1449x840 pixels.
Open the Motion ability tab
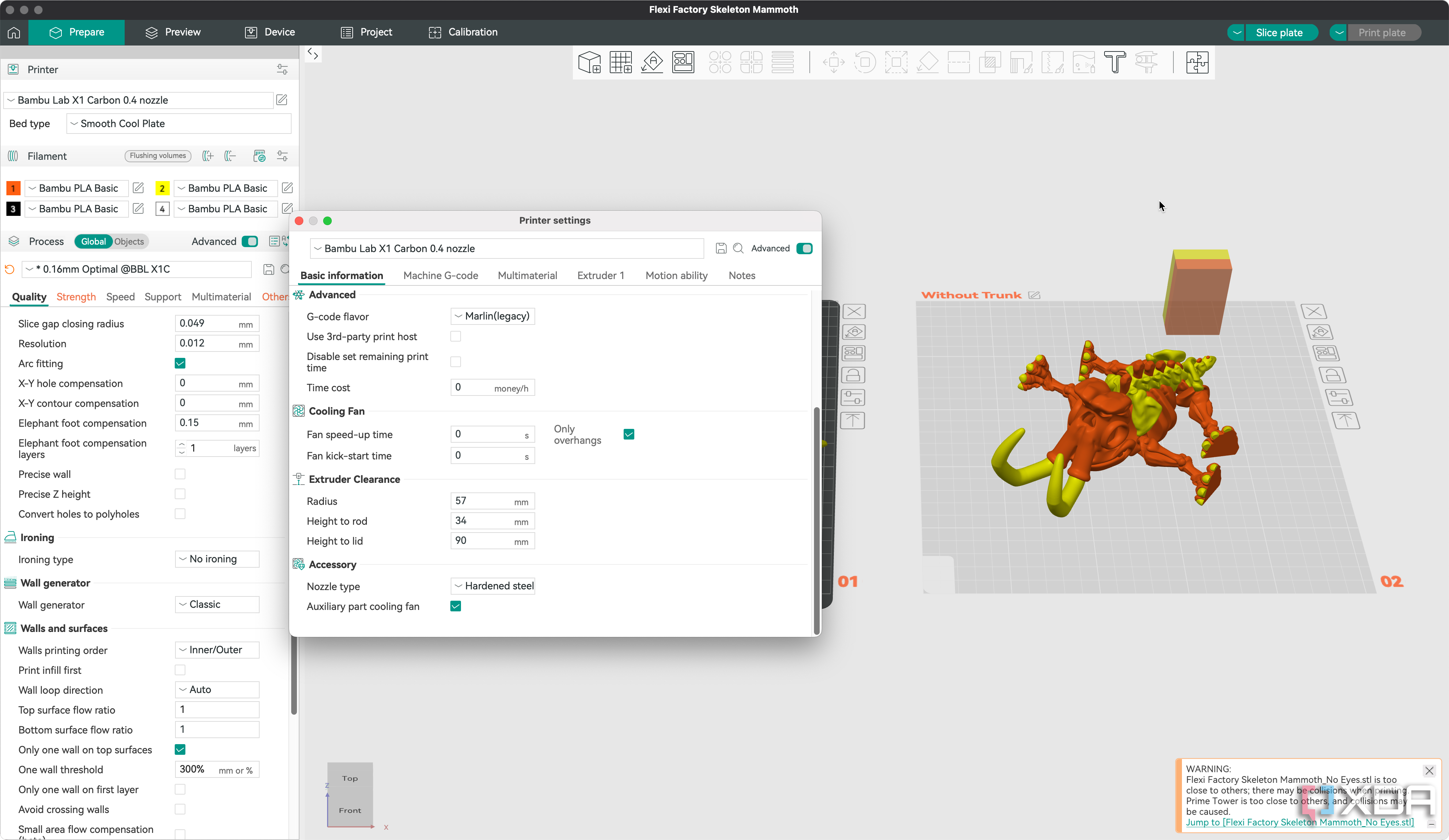676,276
